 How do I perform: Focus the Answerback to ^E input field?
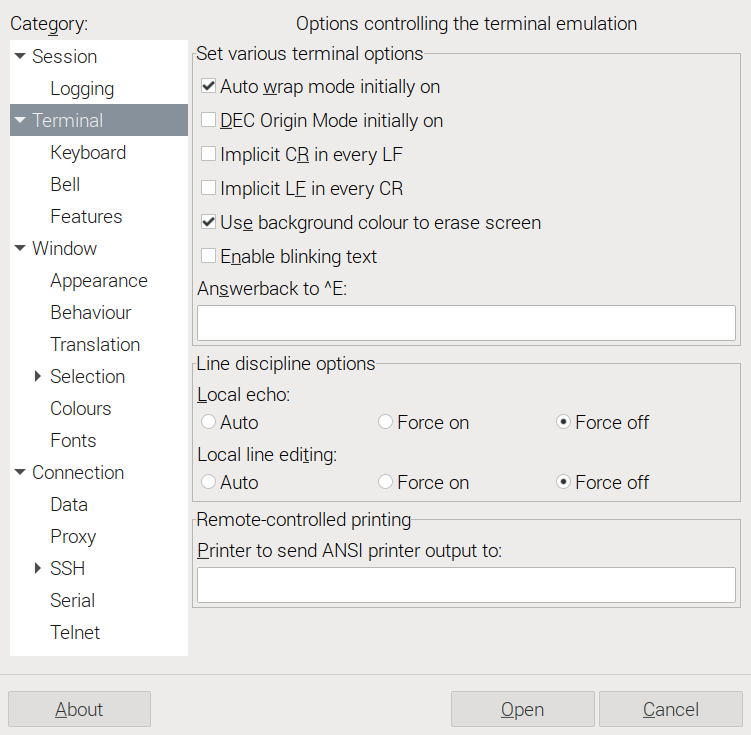466,323
